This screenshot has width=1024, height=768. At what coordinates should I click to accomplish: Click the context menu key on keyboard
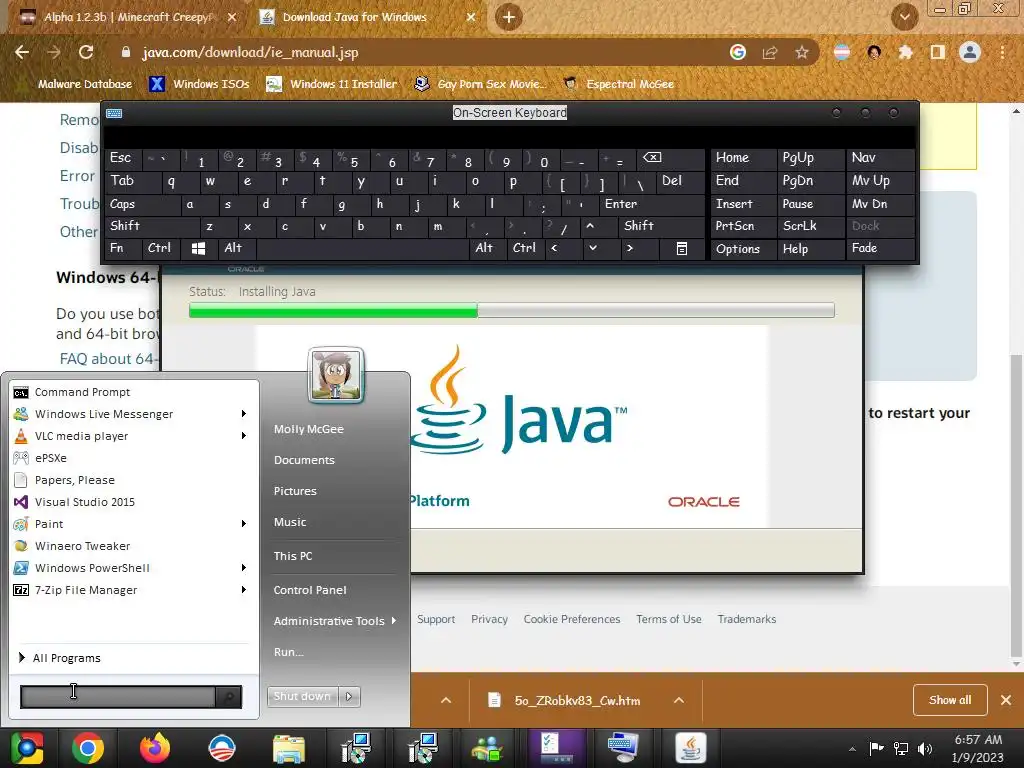[681, 248]
